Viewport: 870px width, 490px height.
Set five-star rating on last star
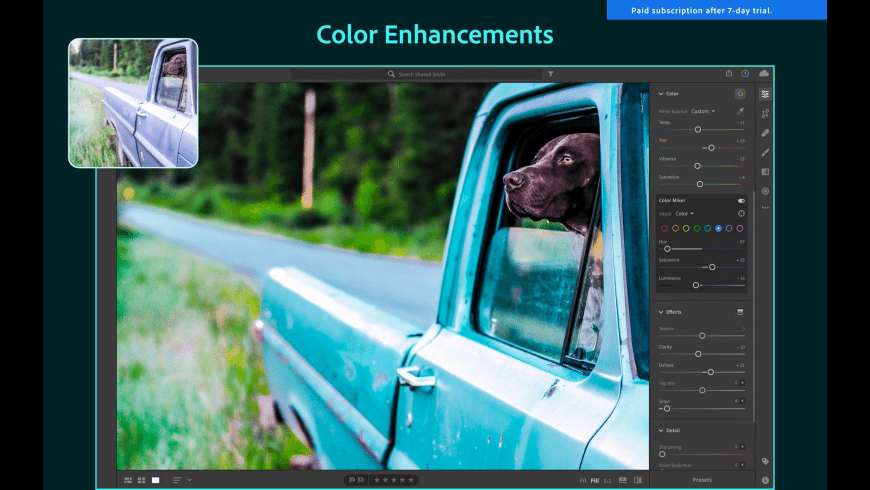coord(411,480)
